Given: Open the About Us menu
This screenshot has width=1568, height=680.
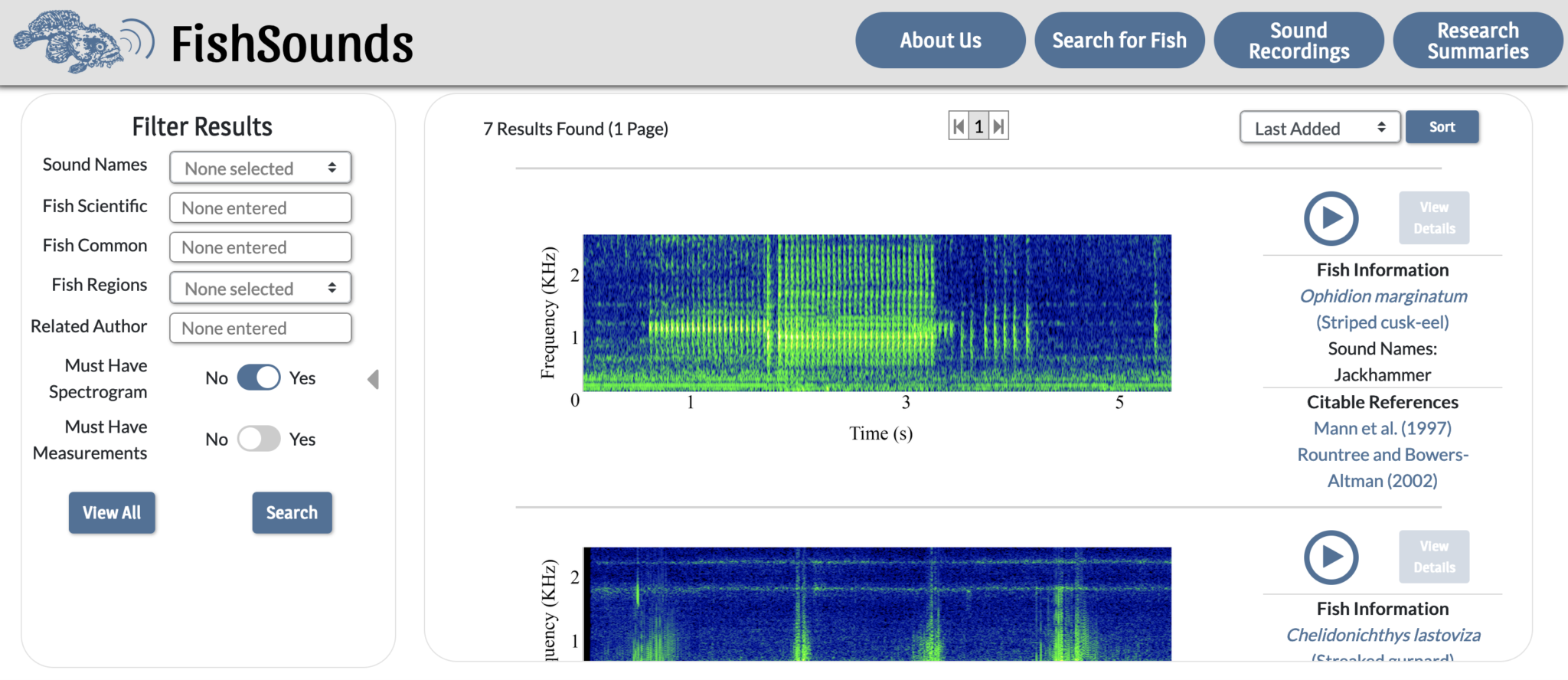Looking at the screenshot, I should pyautogui.click(x=940, y=41).
